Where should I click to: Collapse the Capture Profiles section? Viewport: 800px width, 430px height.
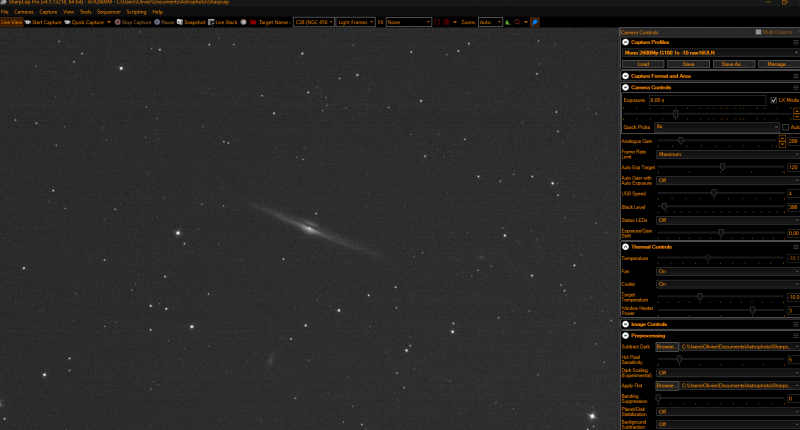(x=626, y=42)
